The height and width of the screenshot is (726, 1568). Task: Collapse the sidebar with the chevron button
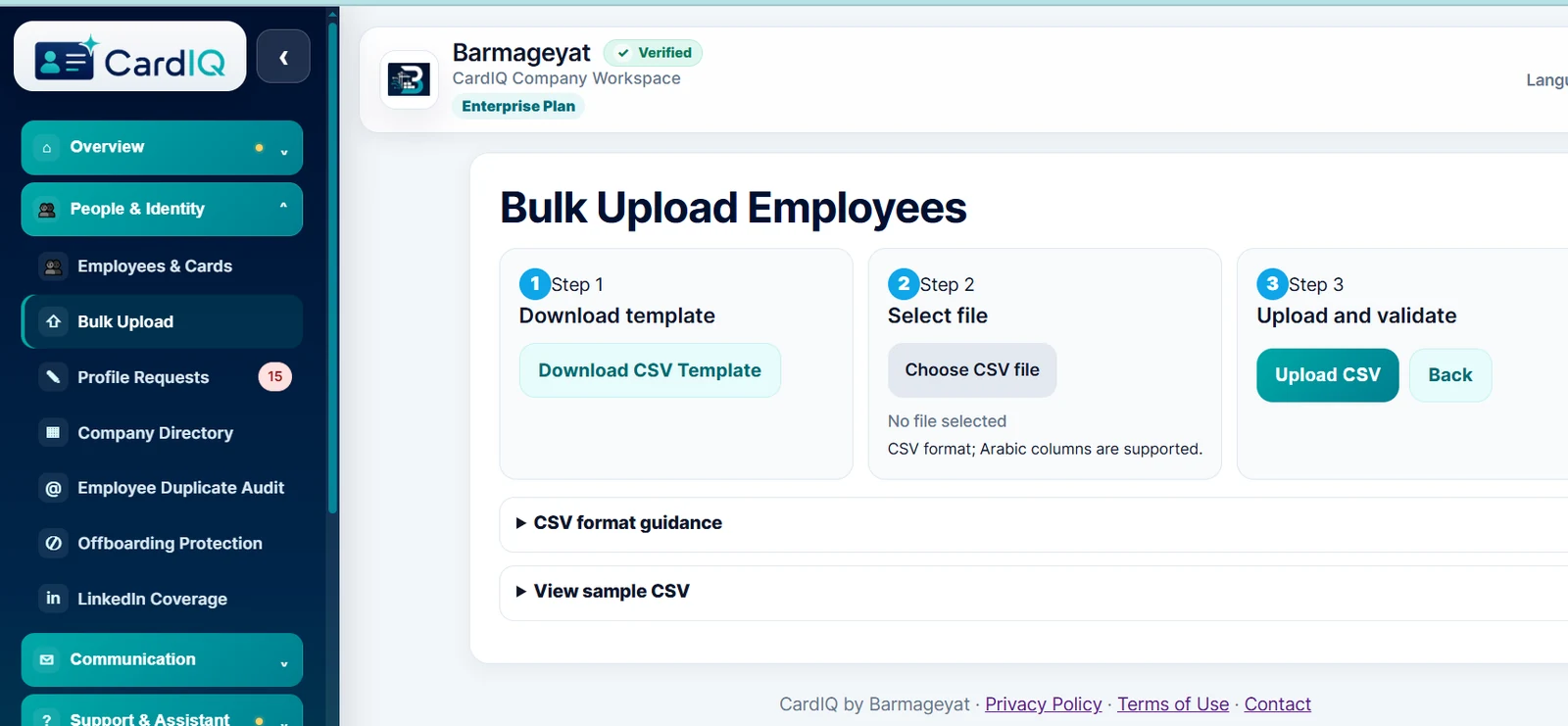(283, 57)
